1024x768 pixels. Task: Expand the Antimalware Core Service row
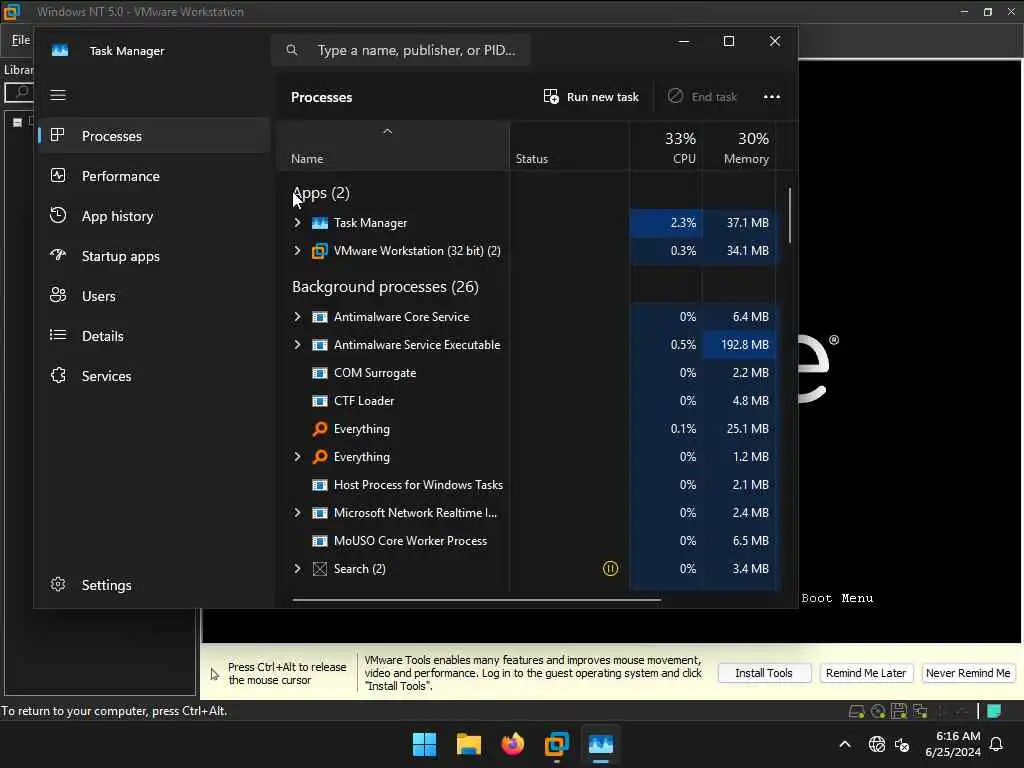(x=297, y=317)
